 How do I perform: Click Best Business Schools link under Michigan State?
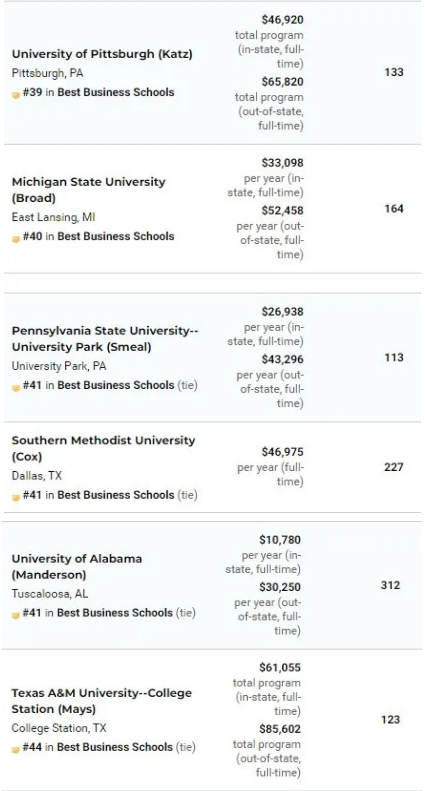[x=116, y=236]
